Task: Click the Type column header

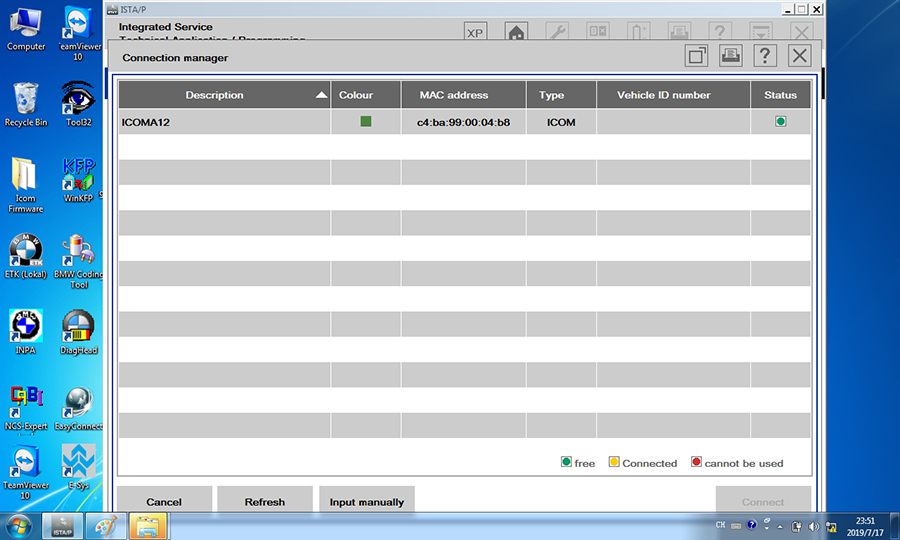Action: tap(561, 95)
